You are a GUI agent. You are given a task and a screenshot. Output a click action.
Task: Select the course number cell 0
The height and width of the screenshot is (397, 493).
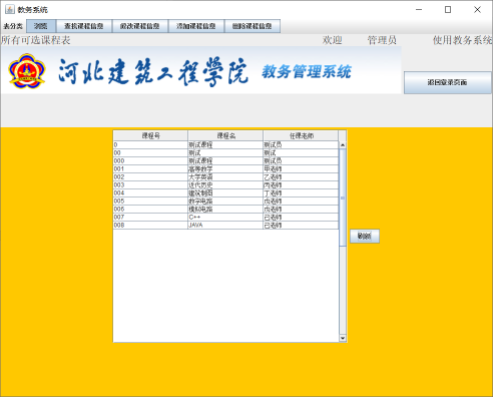click(x=150, y=145)
